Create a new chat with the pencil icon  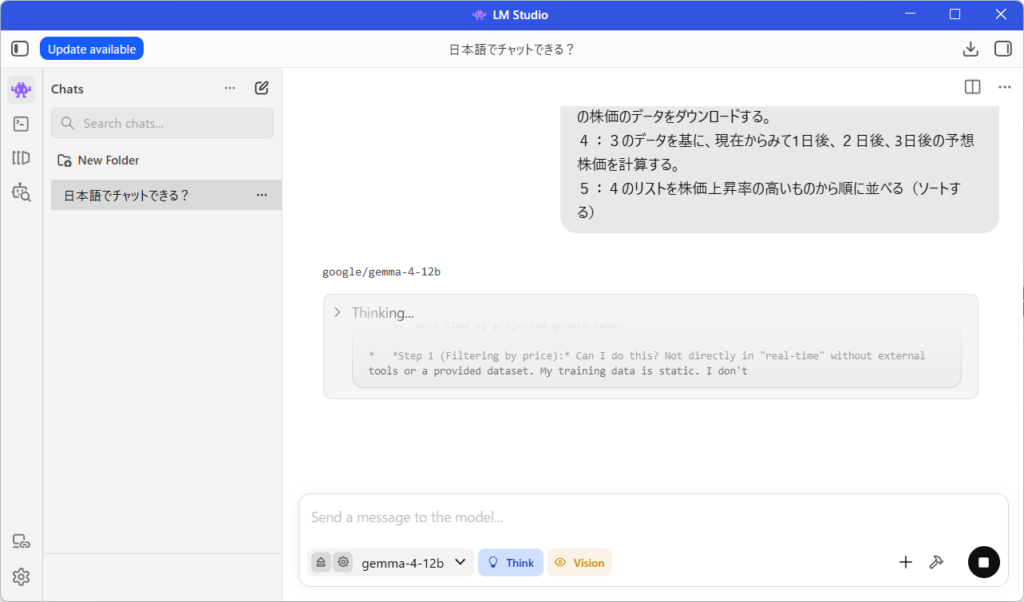point(262,88)
